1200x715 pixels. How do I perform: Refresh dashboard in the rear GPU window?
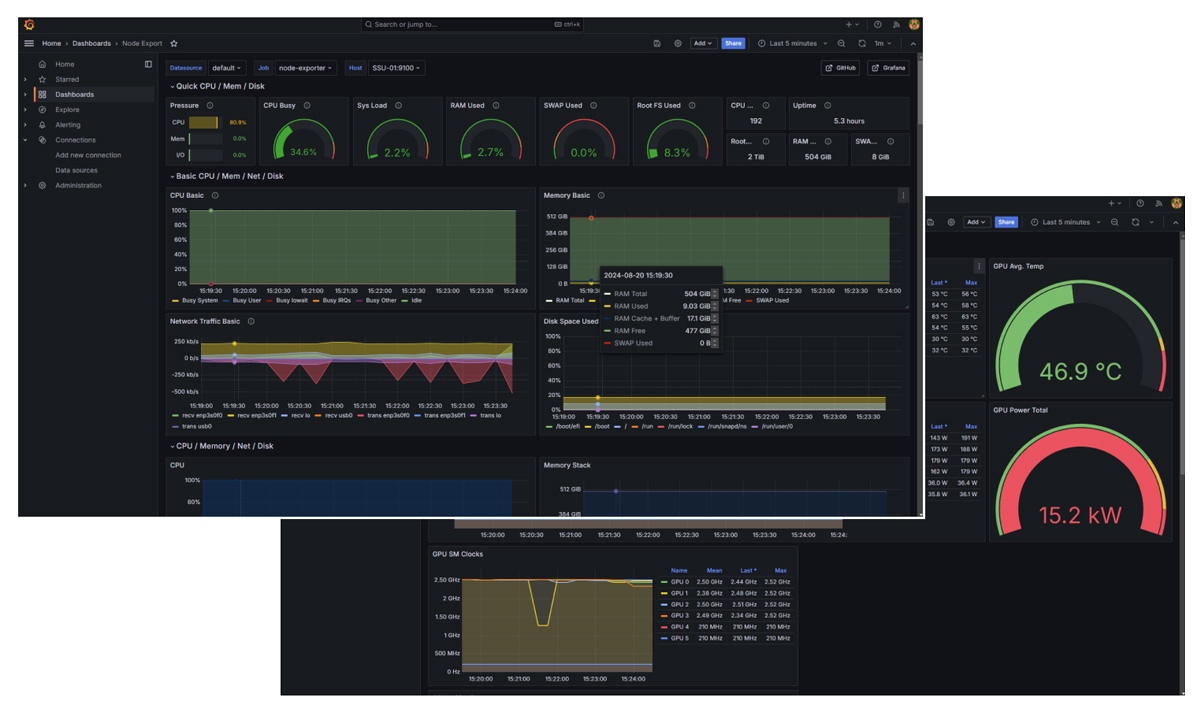click(x=1135, y=222)
